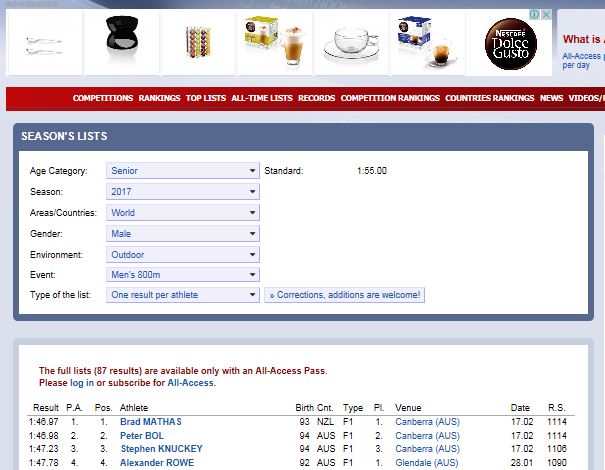
Task: Click the AdChoices info icon on ad
Action: [535, 15]
